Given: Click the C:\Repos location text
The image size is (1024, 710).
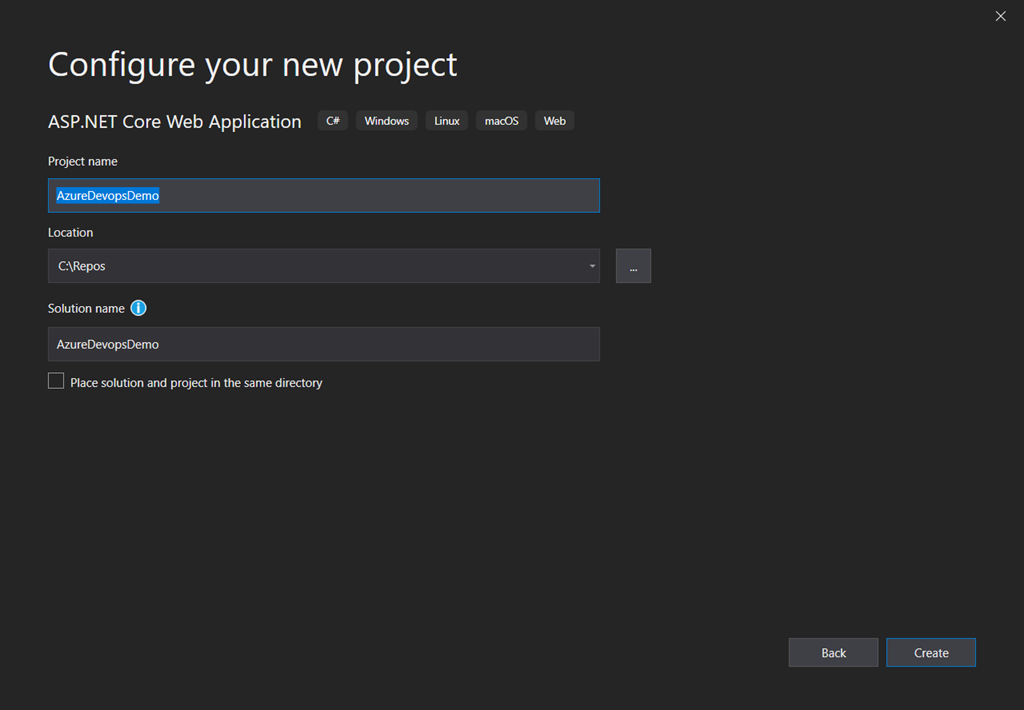Looking at the screenshot, I should [x=82, y=266].
